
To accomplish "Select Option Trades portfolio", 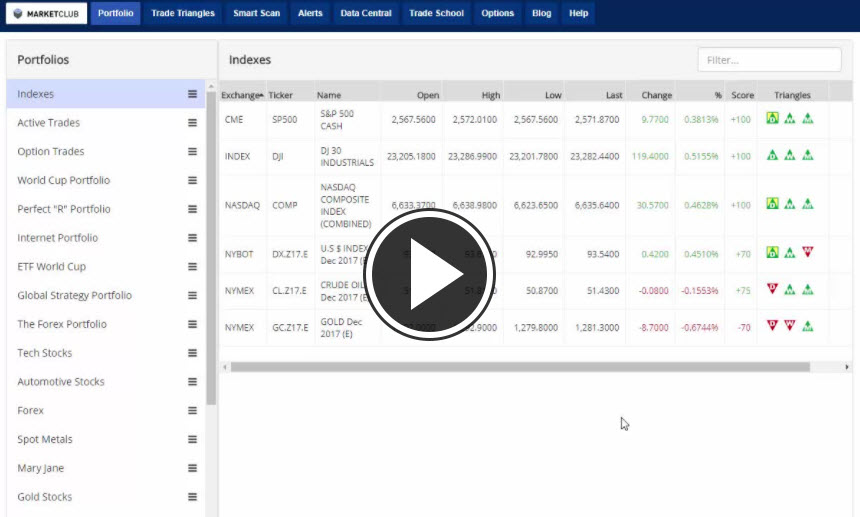I will tap(105, 151).
